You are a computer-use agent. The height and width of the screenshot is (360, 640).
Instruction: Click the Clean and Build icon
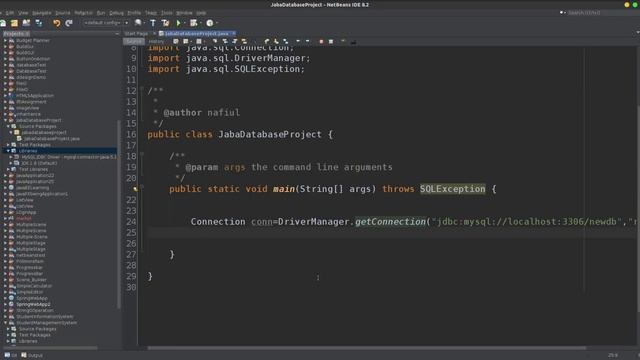click(165, 23)
